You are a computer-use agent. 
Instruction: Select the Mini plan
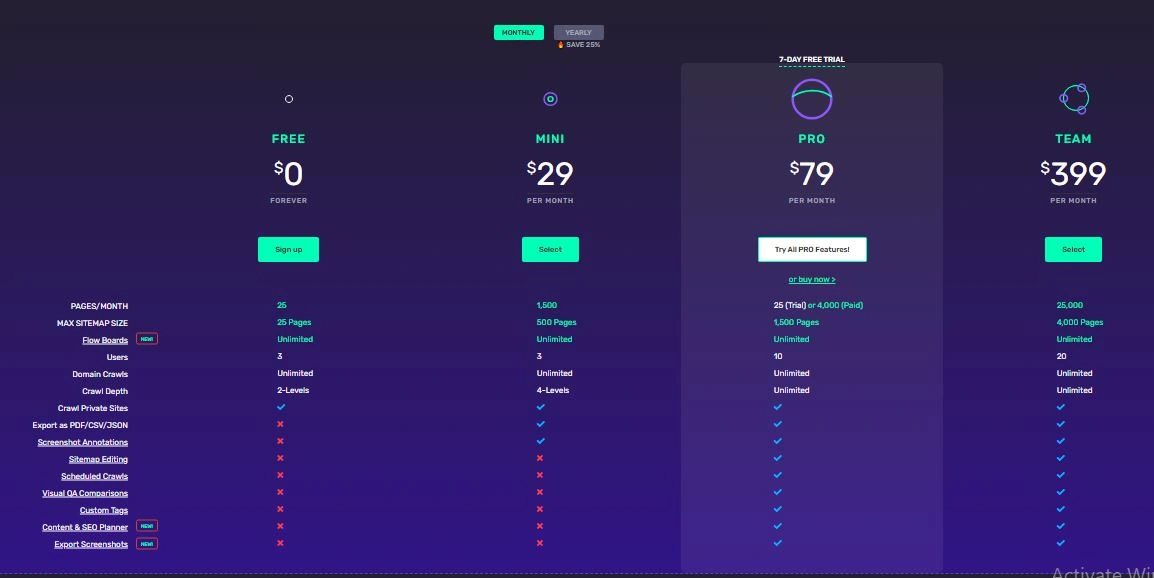click(x=550, y=249)
